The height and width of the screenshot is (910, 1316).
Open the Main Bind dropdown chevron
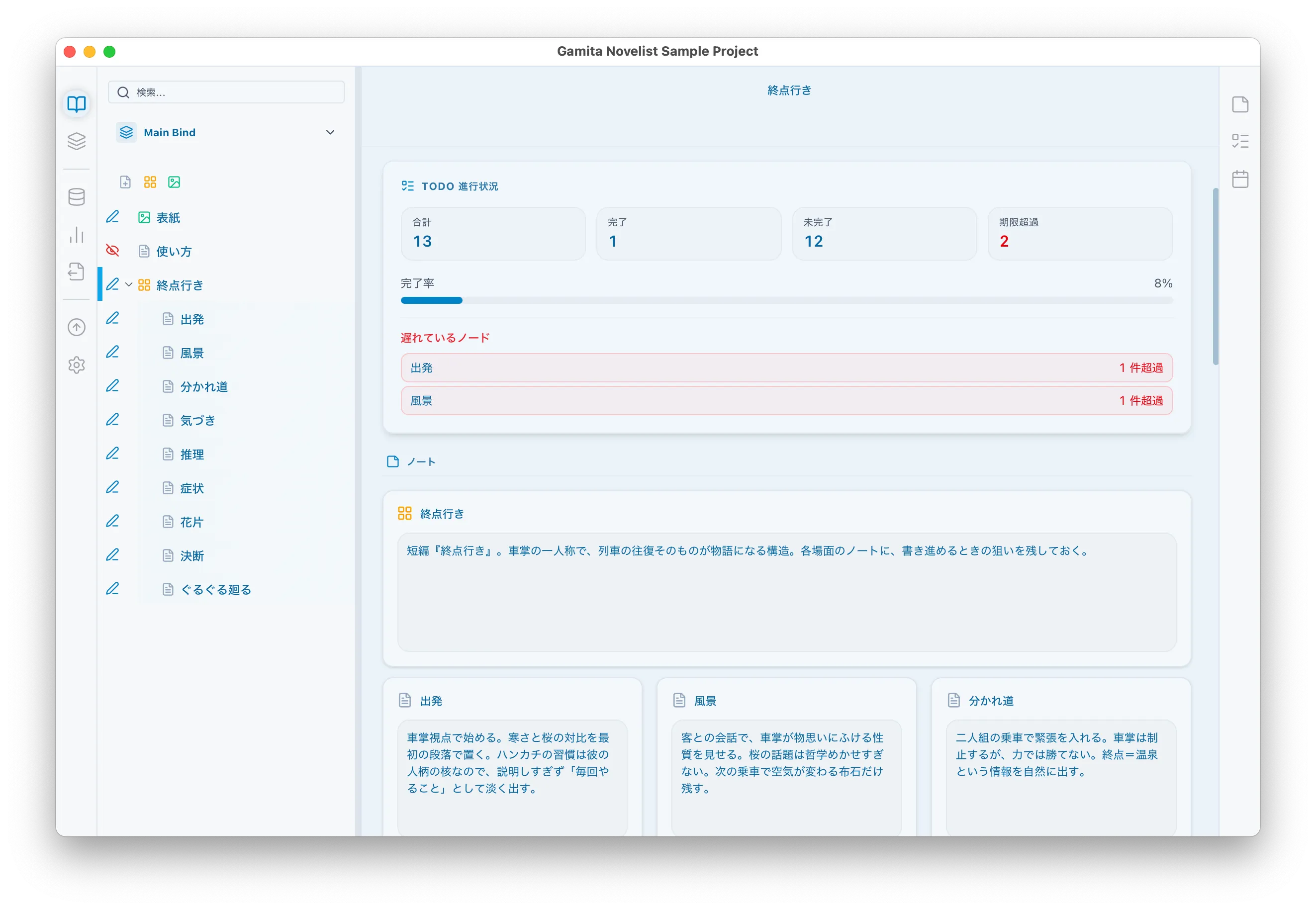330,132
